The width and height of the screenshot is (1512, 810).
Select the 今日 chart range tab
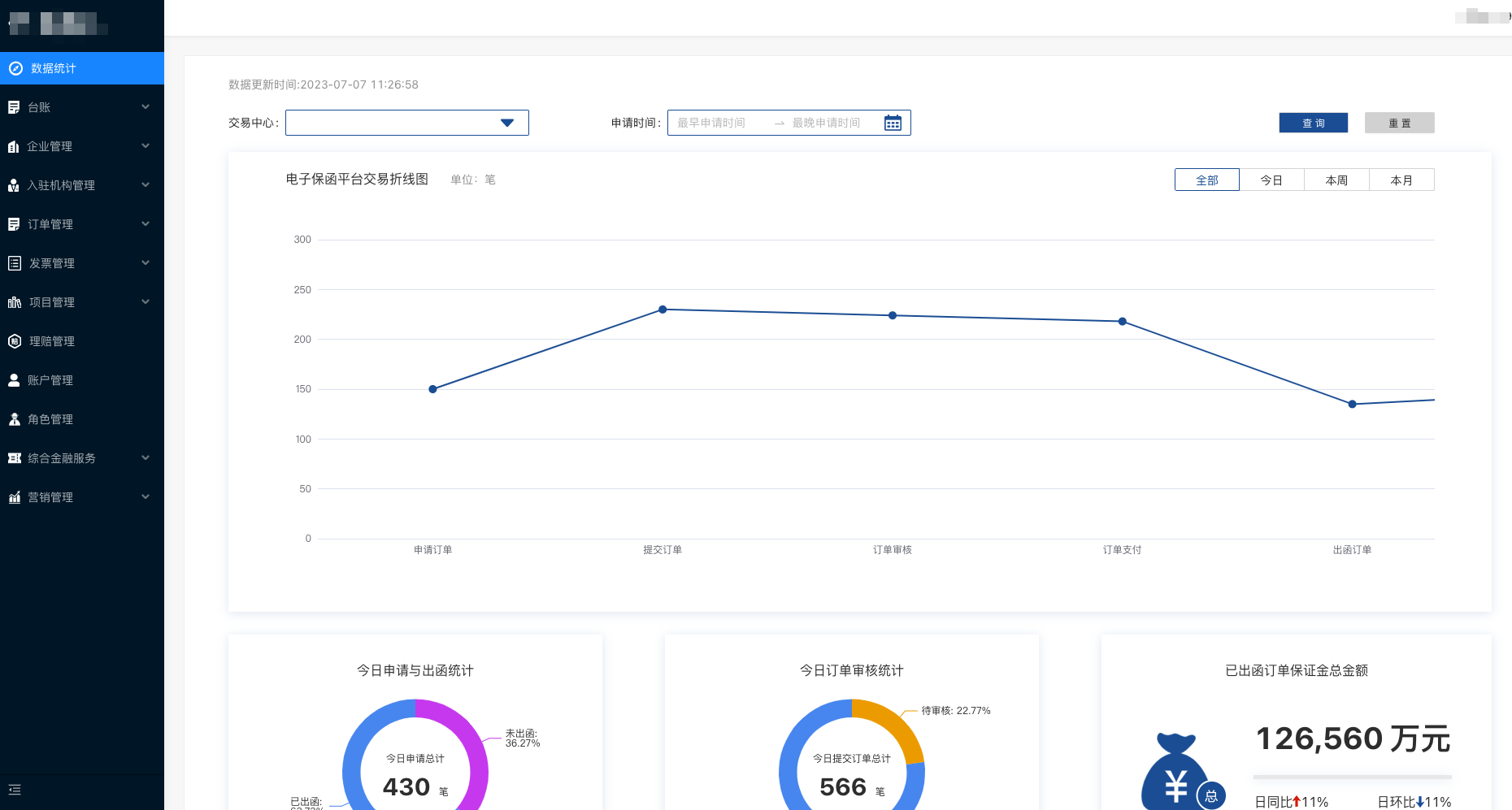[x=1271, y=180]
